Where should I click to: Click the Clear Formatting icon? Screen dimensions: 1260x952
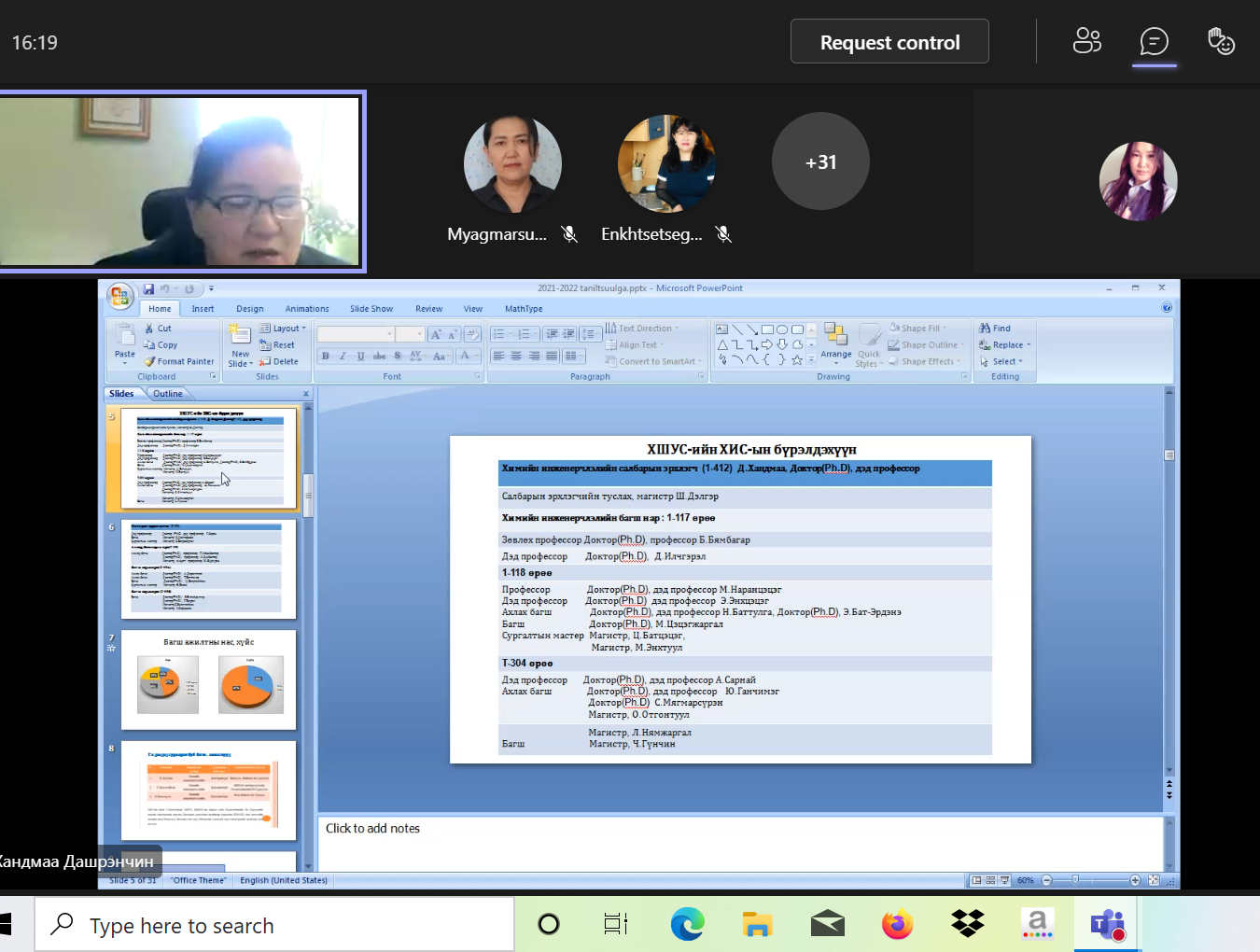[x=471, y=334]
